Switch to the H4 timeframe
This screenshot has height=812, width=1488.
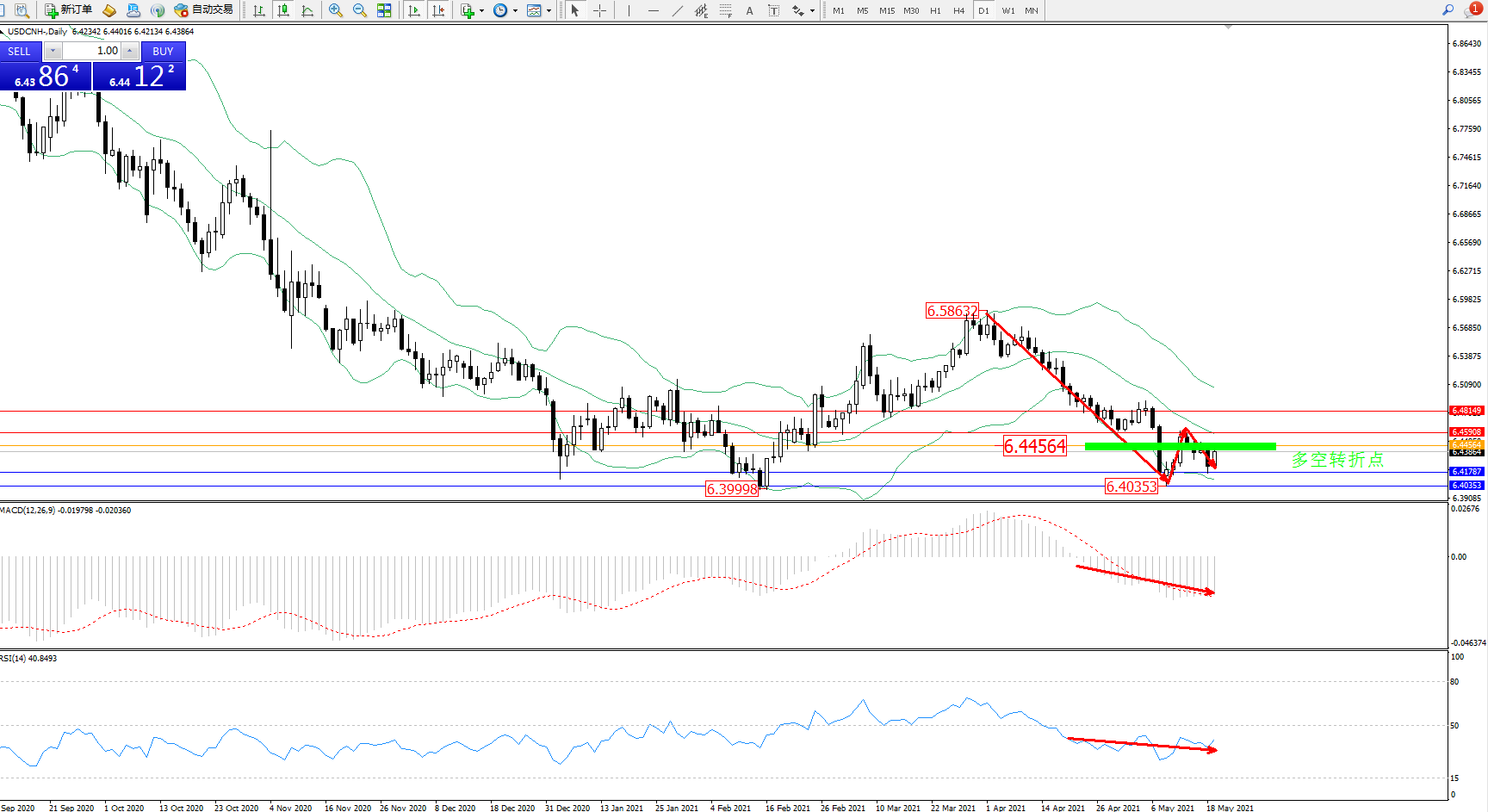958,10
